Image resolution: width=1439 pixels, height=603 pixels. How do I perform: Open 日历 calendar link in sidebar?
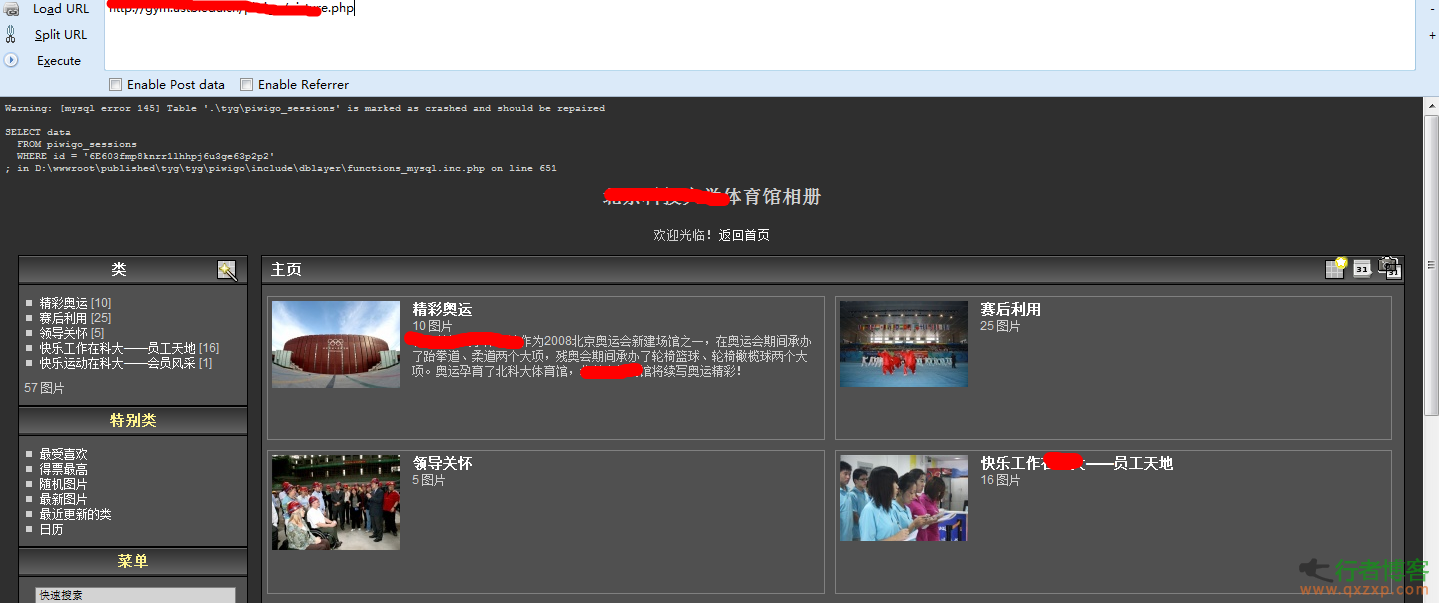point(52,529)
